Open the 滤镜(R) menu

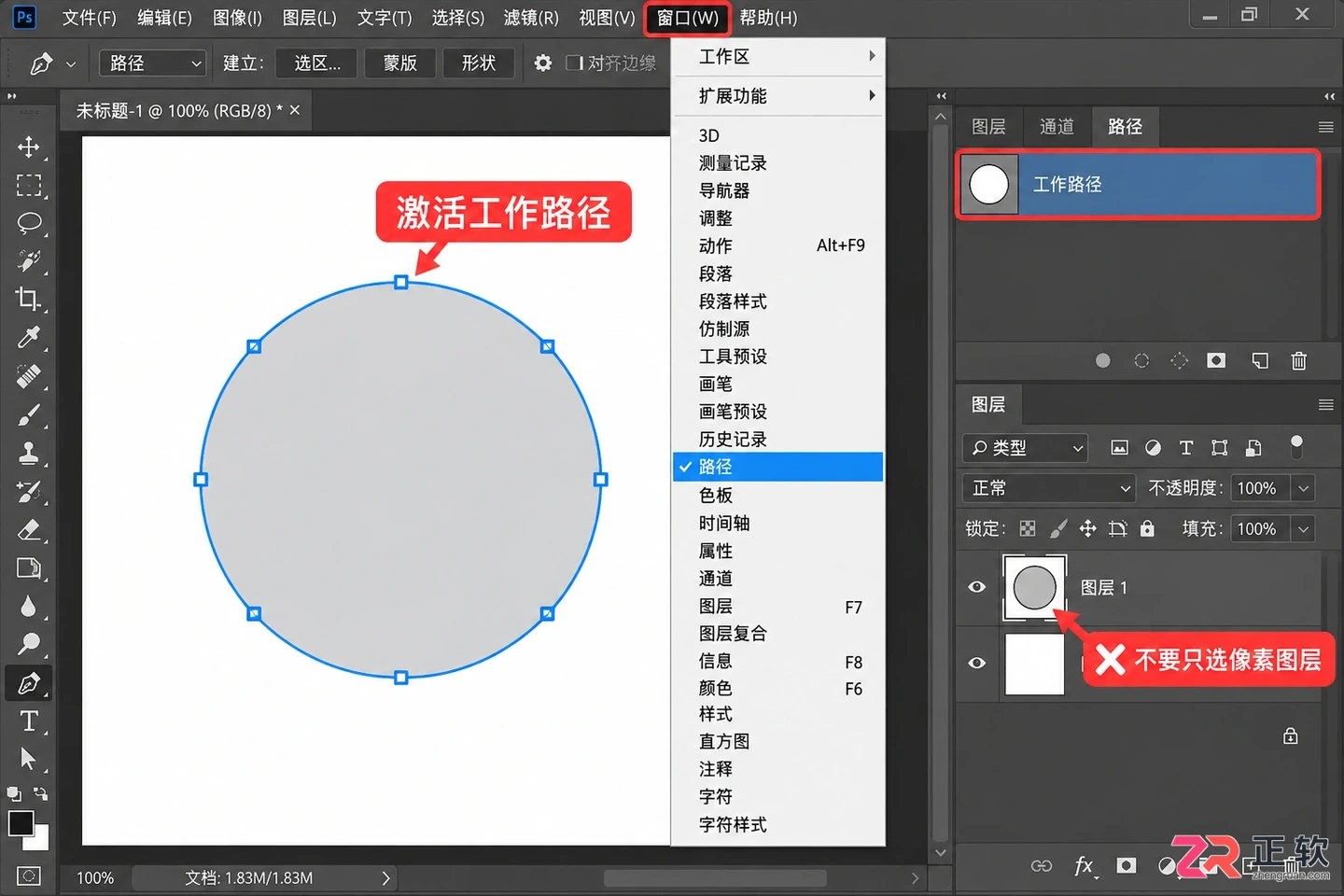coord(531,18)
